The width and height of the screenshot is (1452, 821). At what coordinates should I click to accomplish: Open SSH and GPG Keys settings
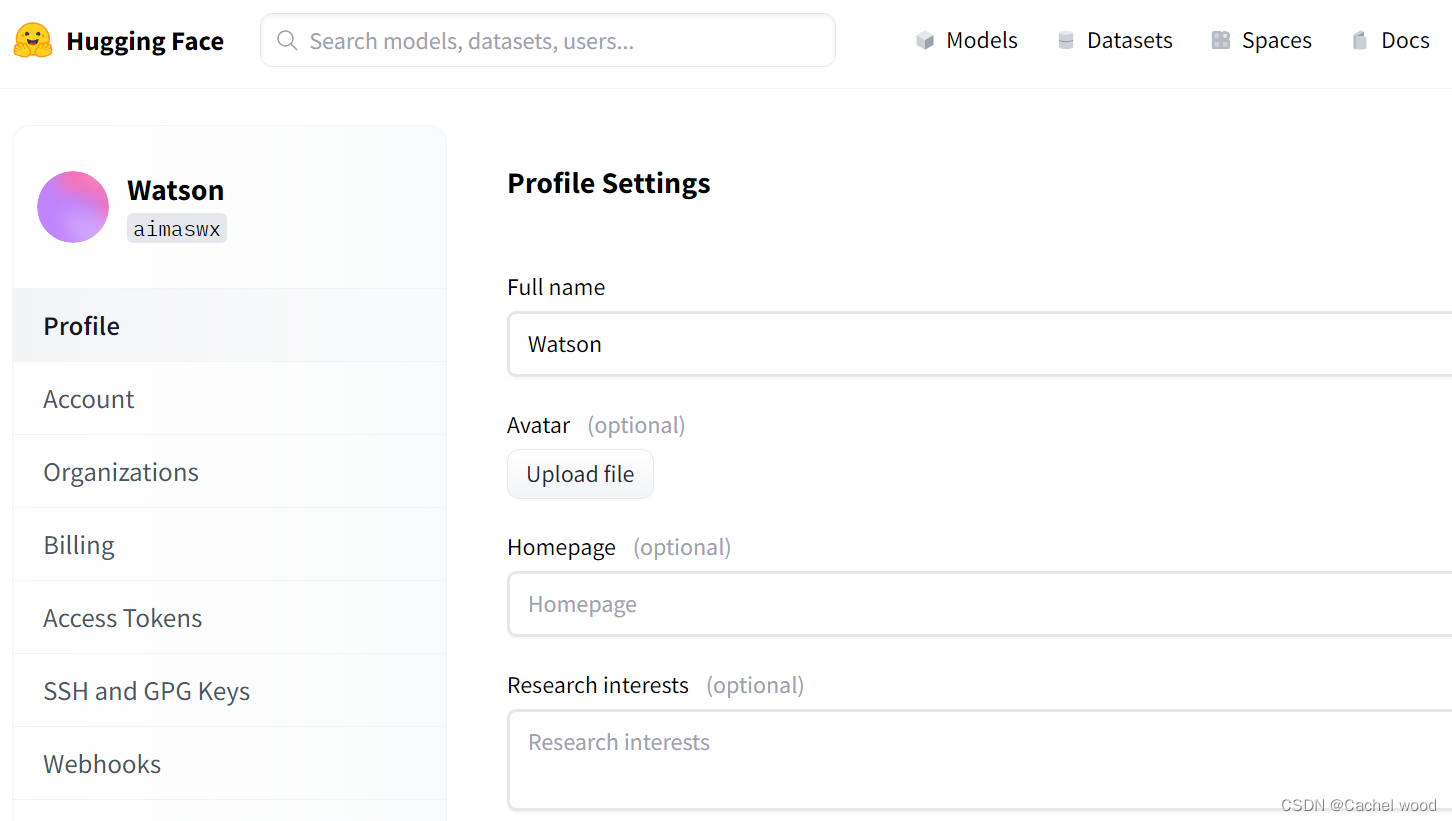(x=147, y=691)
